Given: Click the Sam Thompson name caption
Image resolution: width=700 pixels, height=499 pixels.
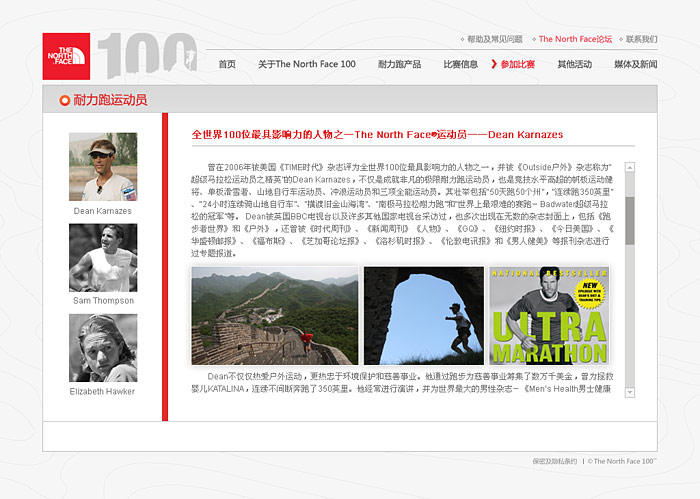Looking at the screenshot, I should (103, 301).
